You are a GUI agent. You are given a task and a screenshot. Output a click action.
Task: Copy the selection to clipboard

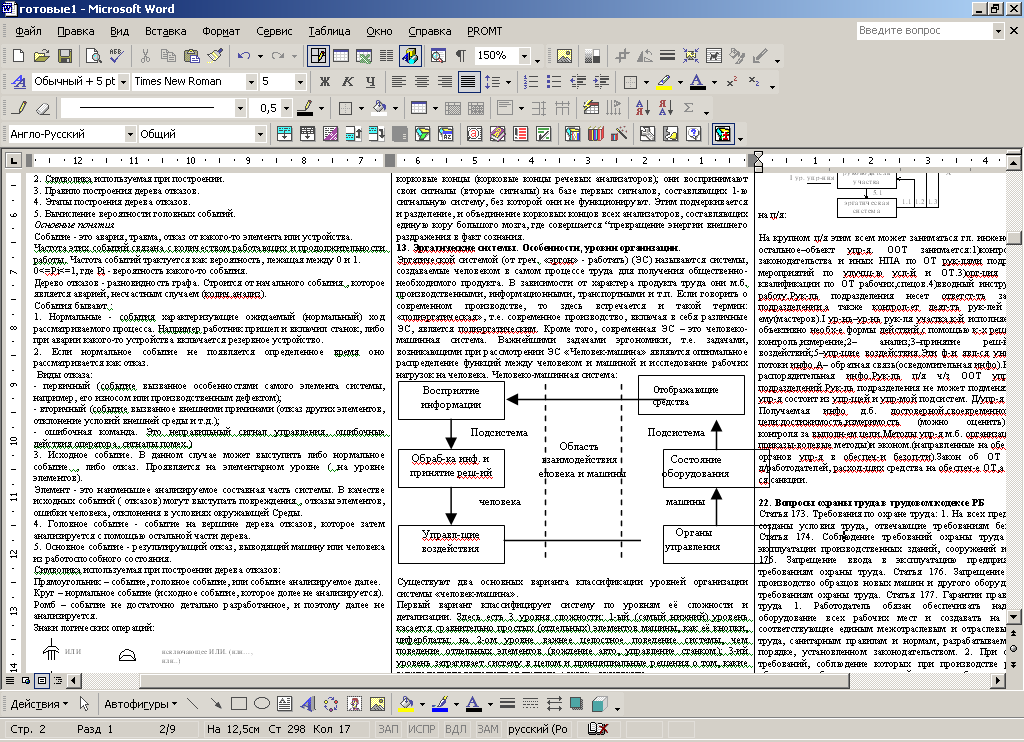coord(168,56)
